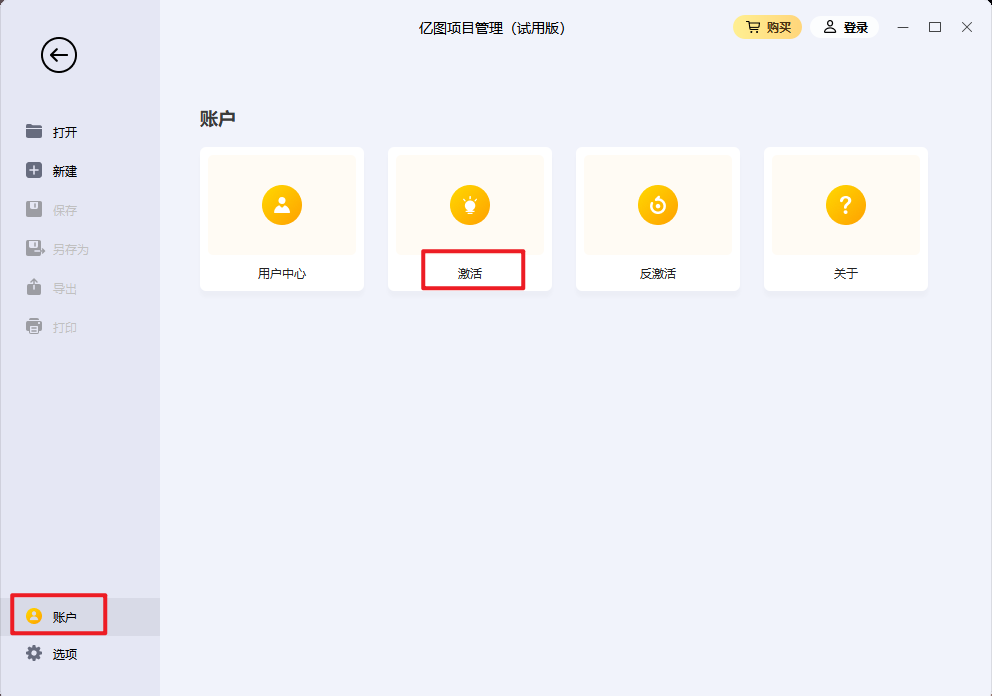
Task: Click the folder icon beside 打开
Action: 34,131
